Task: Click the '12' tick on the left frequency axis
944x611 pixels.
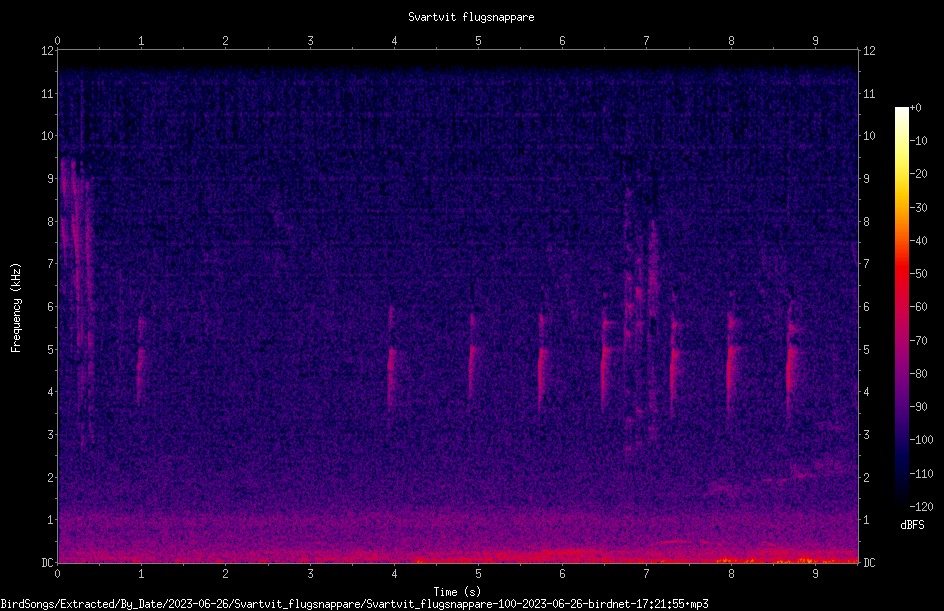Action: click(48, 51)
